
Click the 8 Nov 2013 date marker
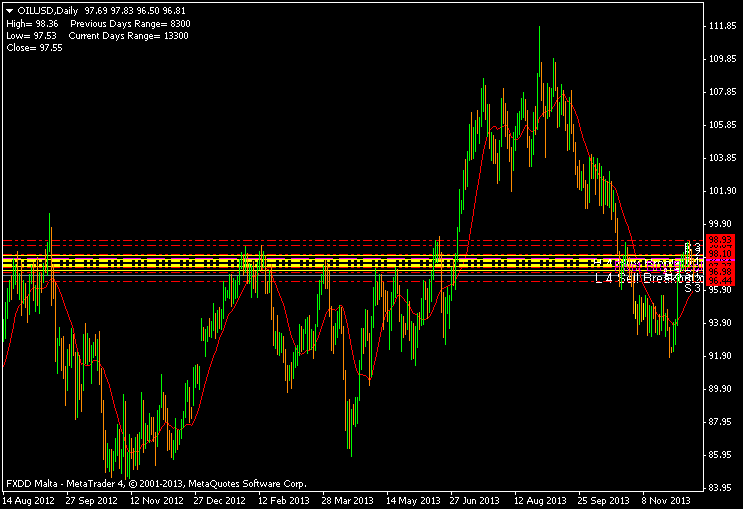(666, 499)
